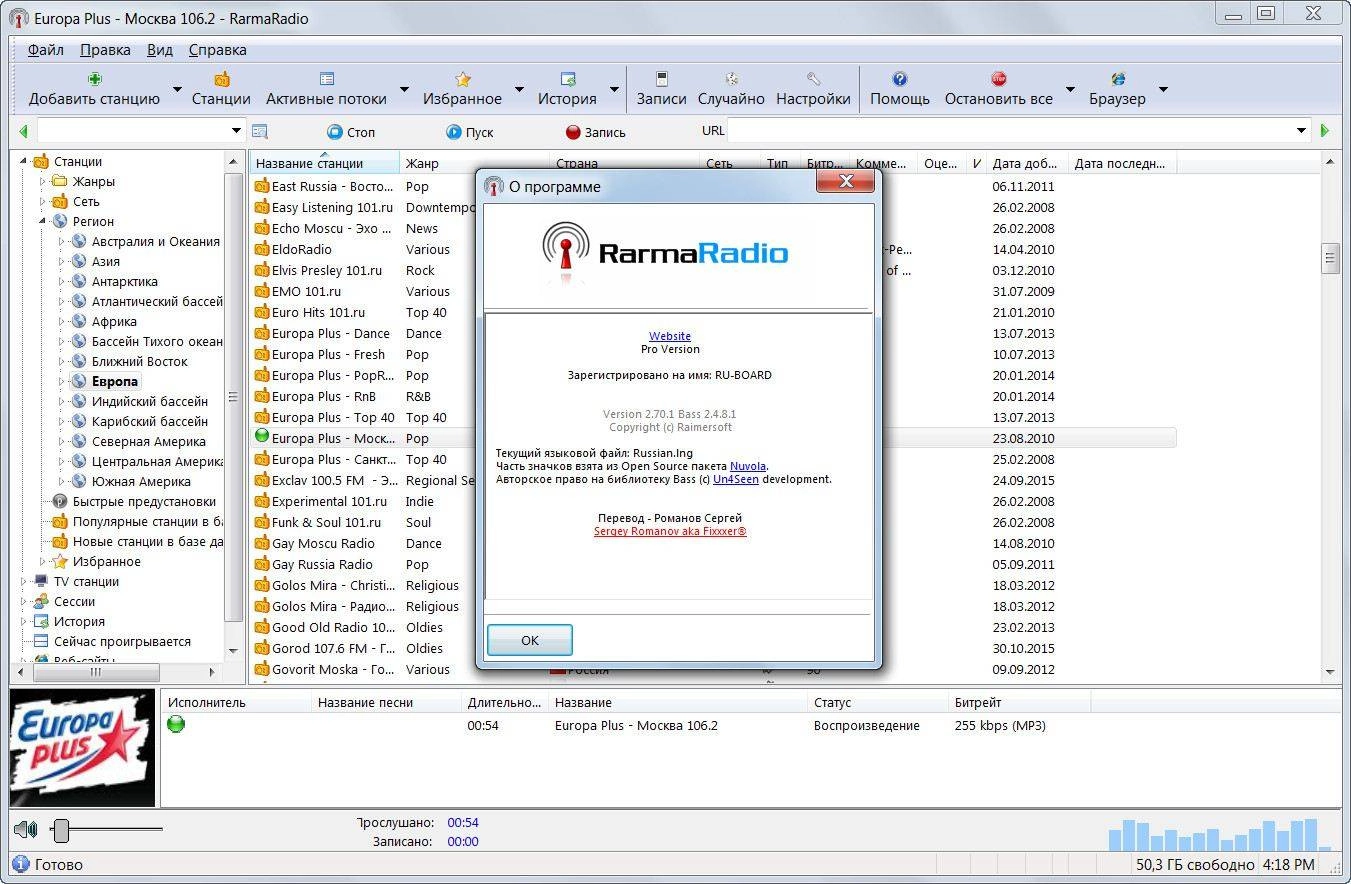Select Африка in the region tree

[114, 321]
